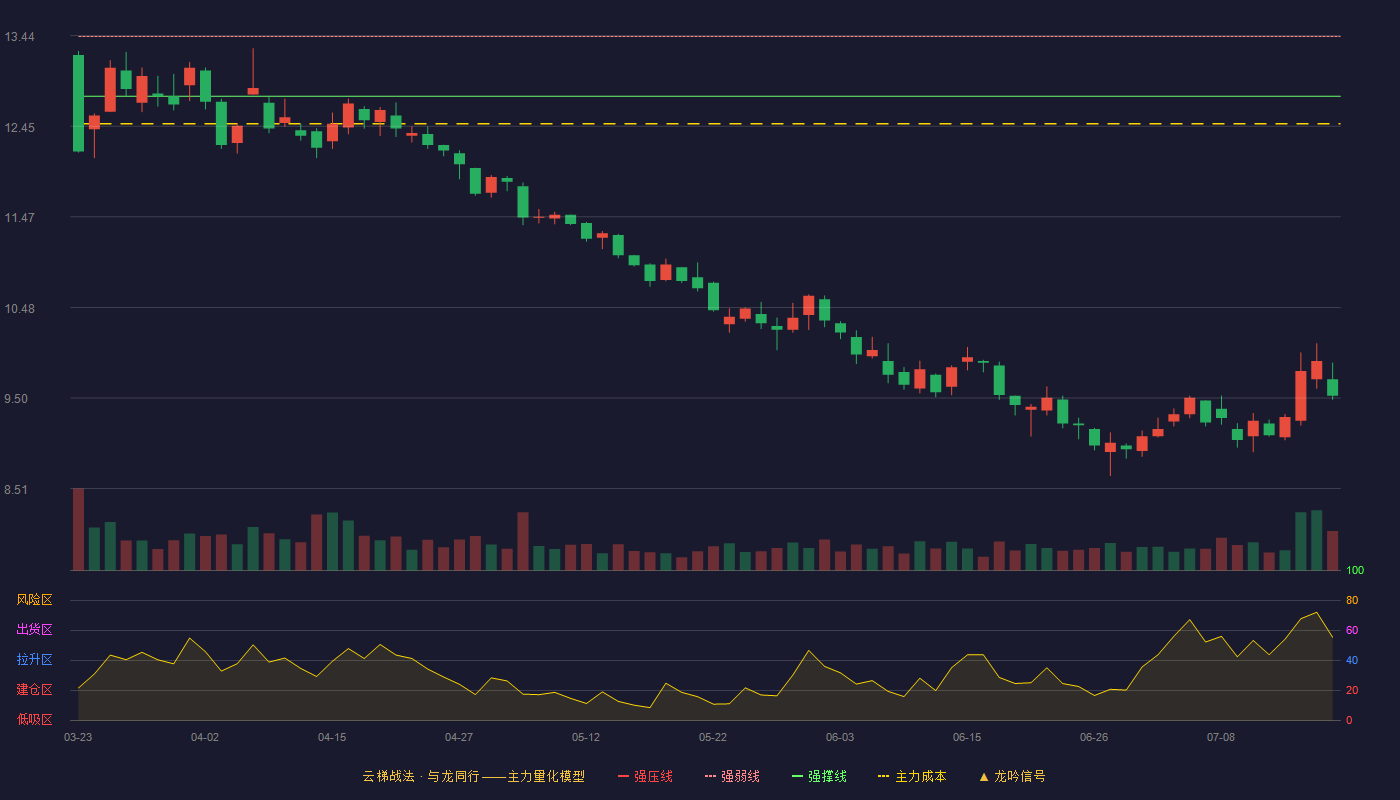Click the 40 indicator axis label
Screen dimensions: 1400x800
(x=1352, y=660)
